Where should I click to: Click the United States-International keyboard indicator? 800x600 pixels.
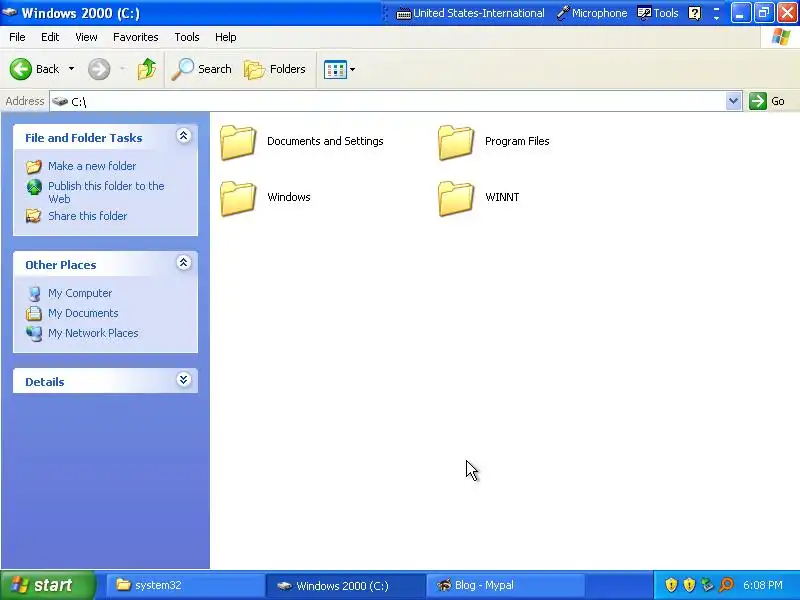point(470,13)
